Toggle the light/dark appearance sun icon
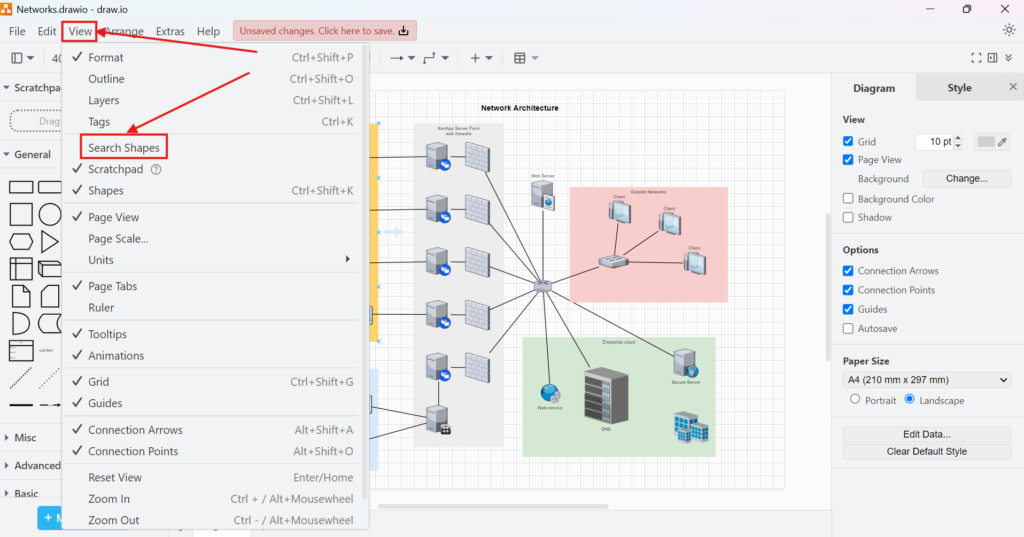The width and height of the screenshot is (1024, 537). click(x=1008, y=30)
